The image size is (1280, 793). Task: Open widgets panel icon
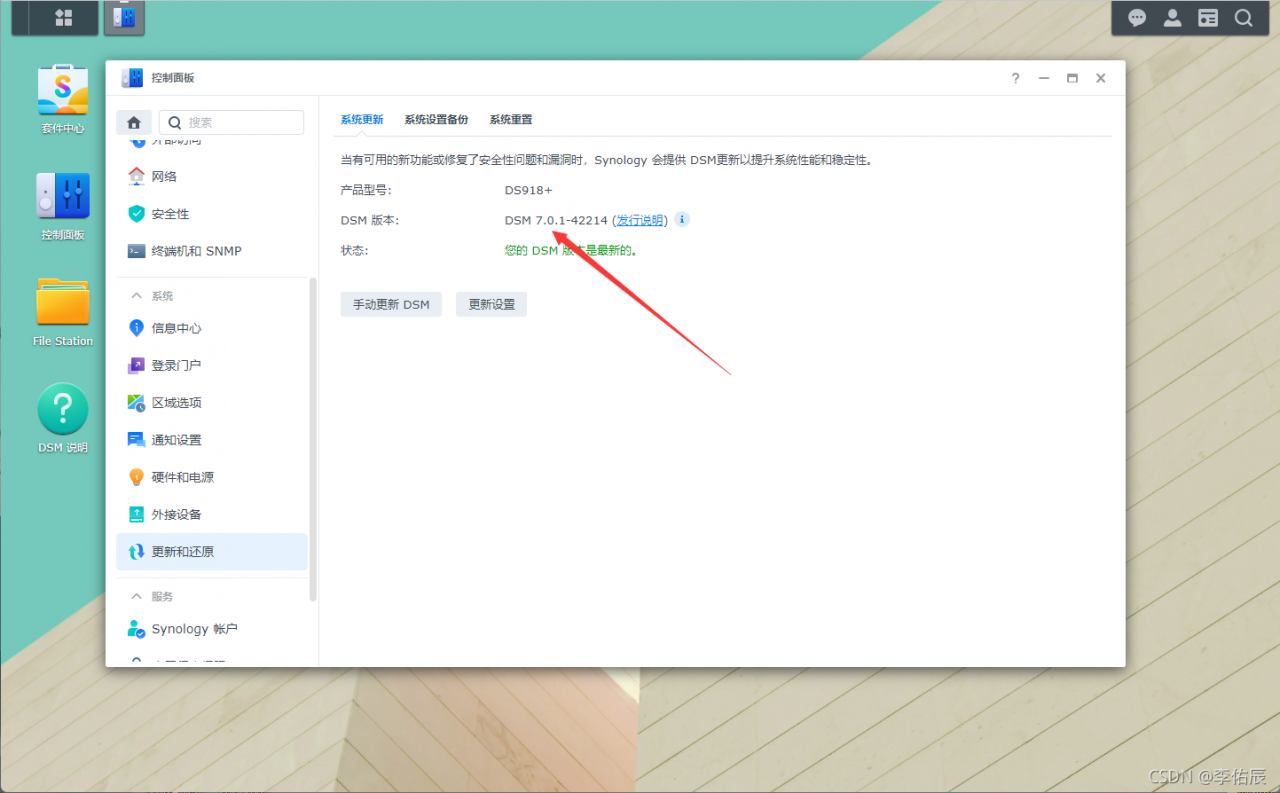[1208, 17]
